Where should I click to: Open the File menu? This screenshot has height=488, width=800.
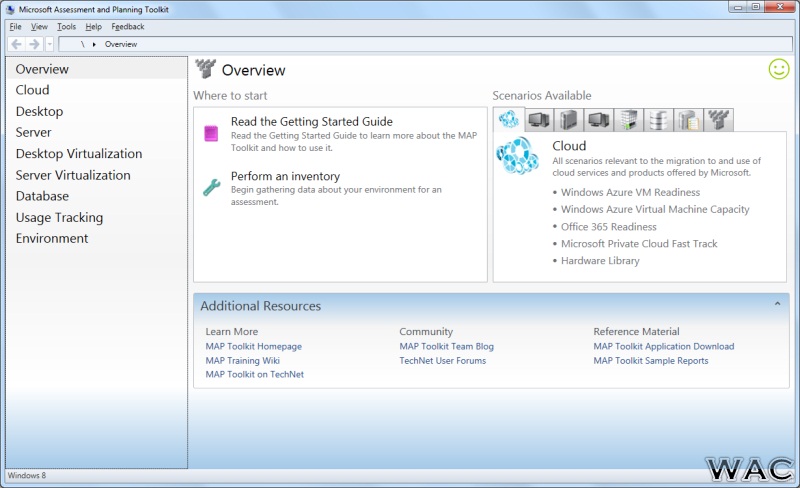coord(15,27)
